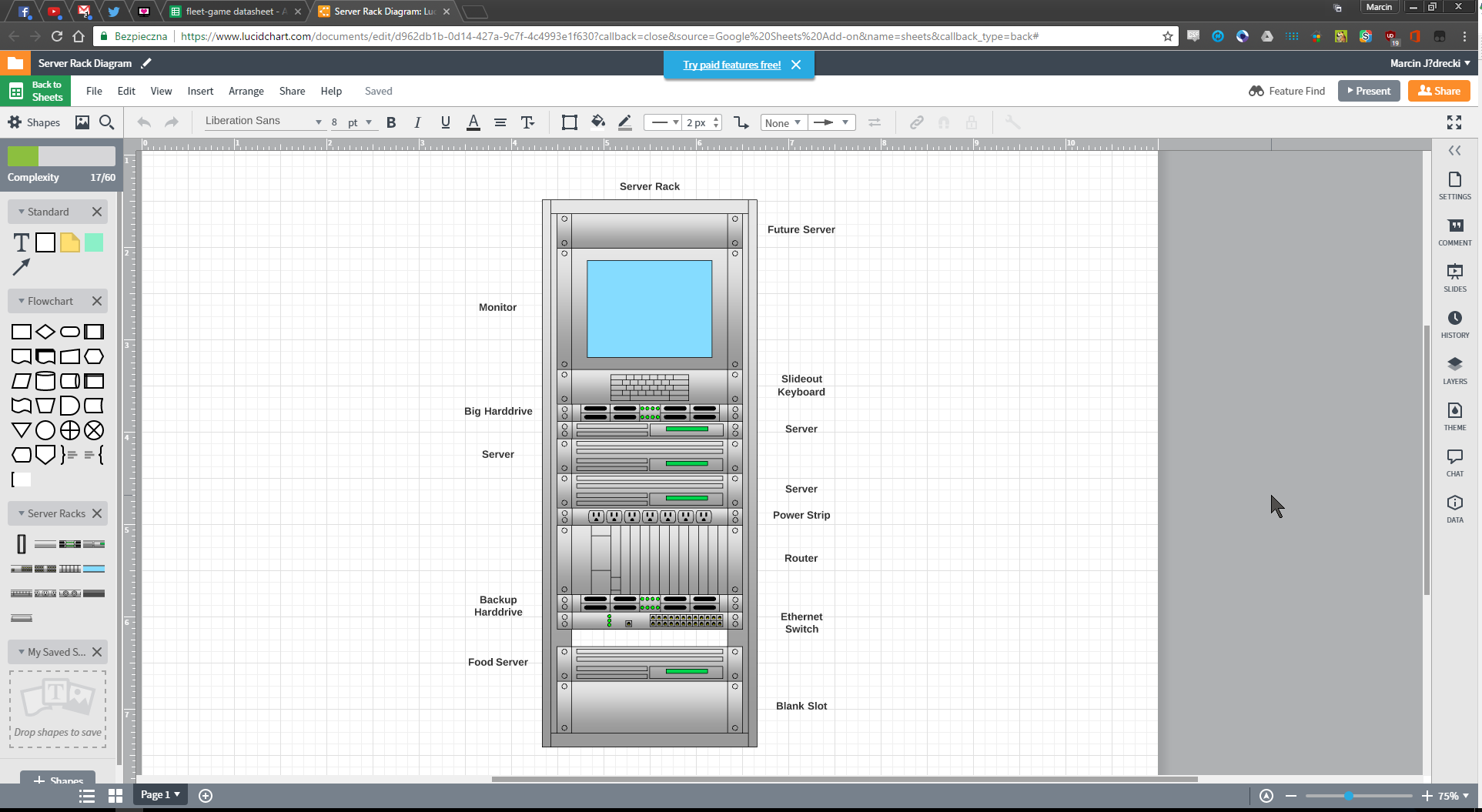The image size is (1482, 812).
Task: Select the Text shape tool
Action: click(x=22, y=243)
